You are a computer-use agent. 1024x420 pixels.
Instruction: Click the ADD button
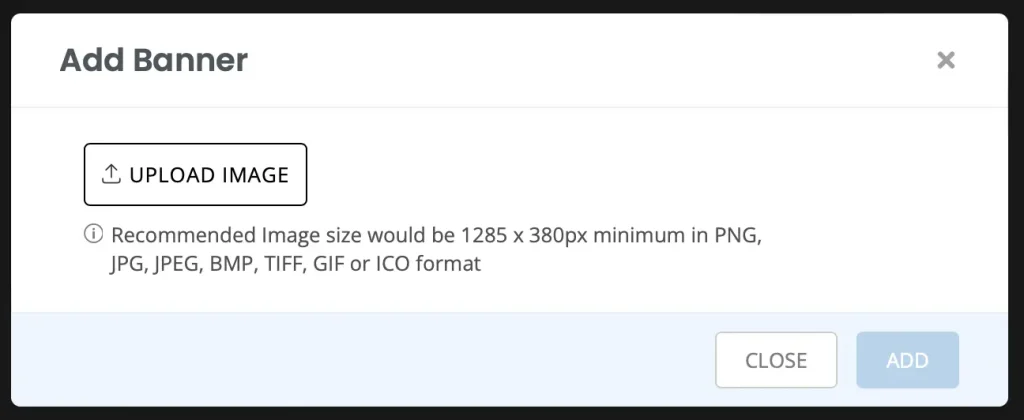(x=908, y=360)
